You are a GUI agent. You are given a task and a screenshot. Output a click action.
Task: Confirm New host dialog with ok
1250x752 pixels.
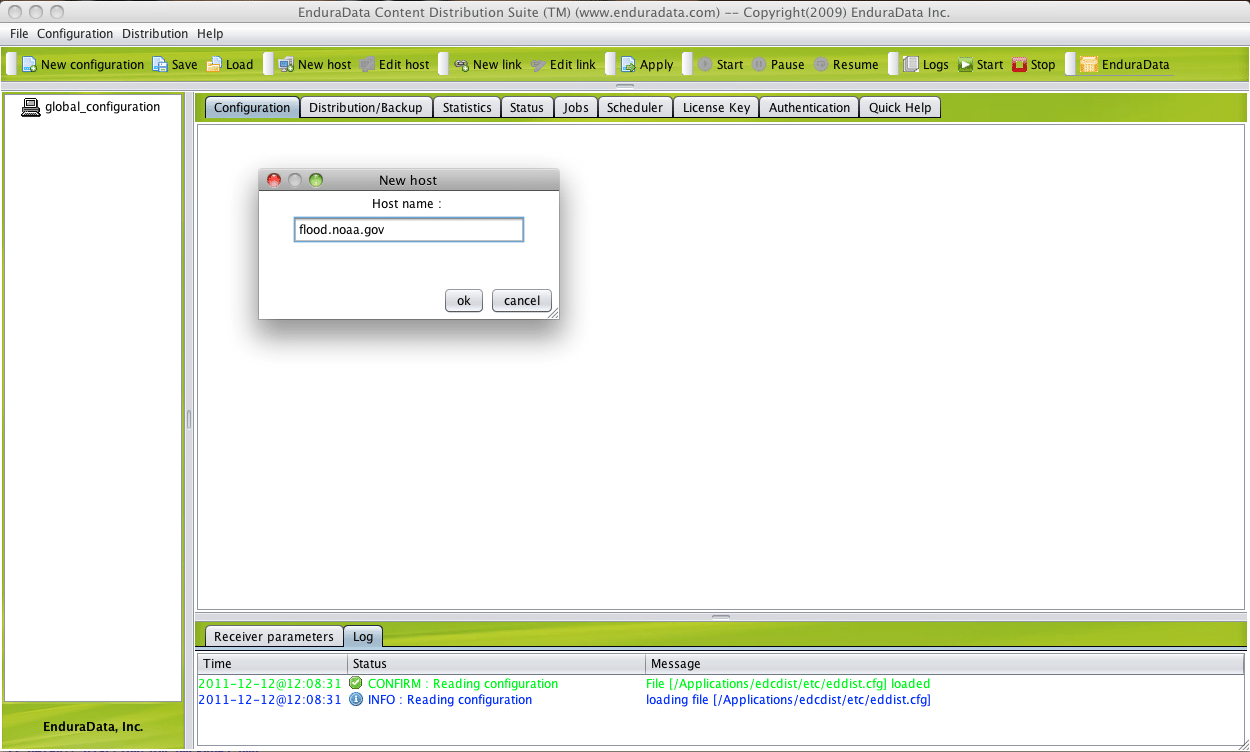pos(464,300)
